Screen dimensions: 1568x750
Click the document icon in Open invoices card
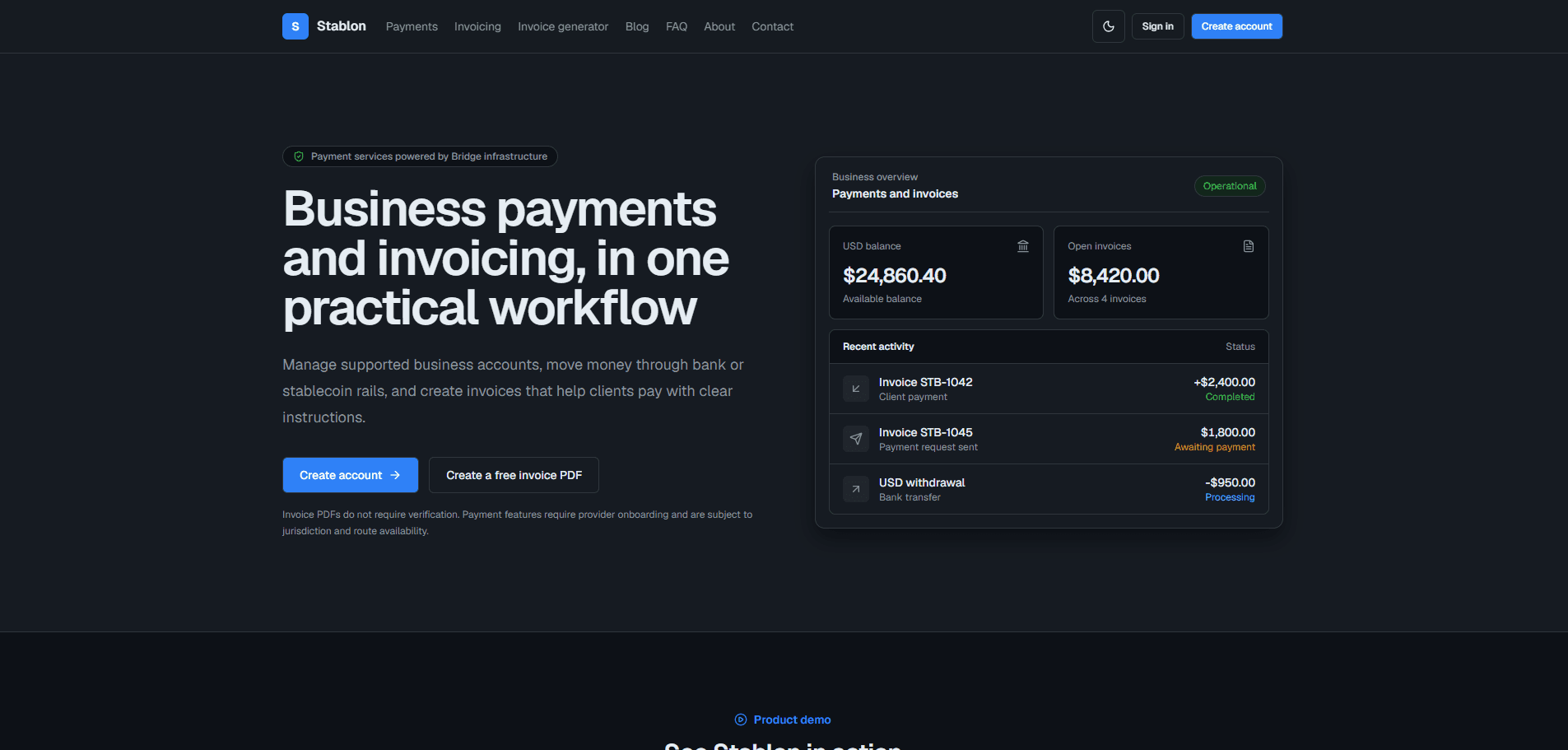(1249, 246)
